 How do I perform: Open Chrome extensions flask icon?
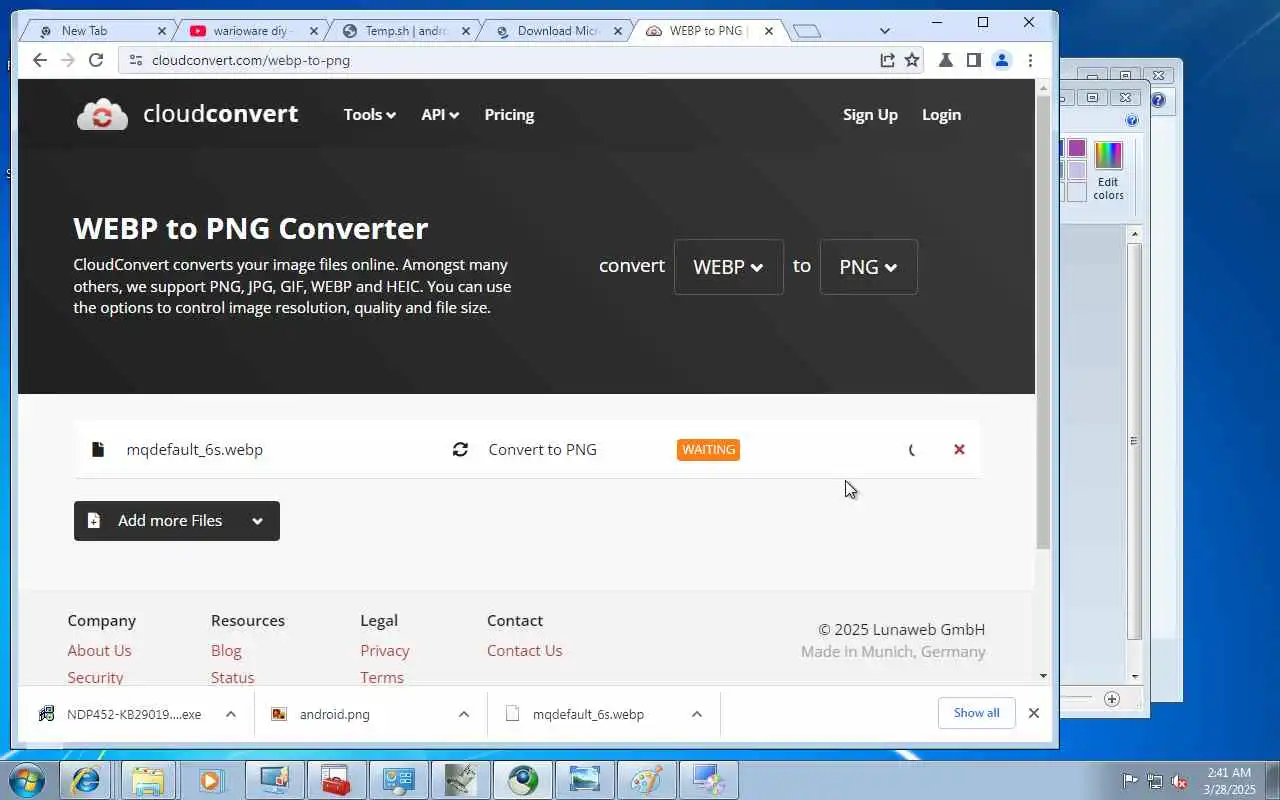pos(945,60)
